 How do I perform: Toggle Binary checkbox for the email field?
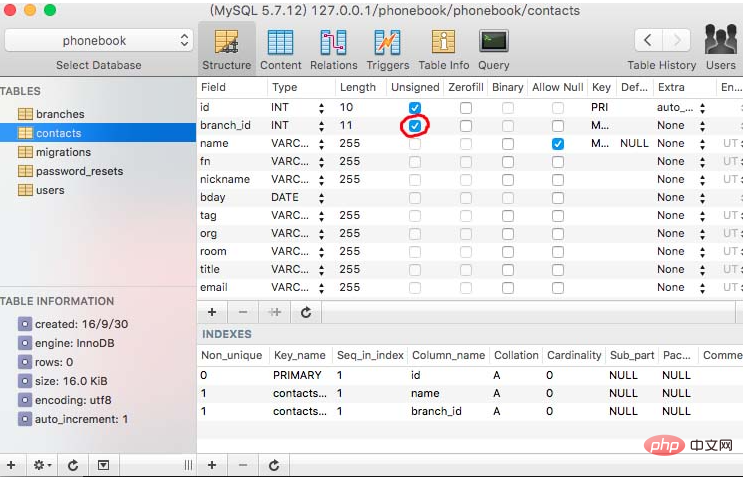coord(508,288)
